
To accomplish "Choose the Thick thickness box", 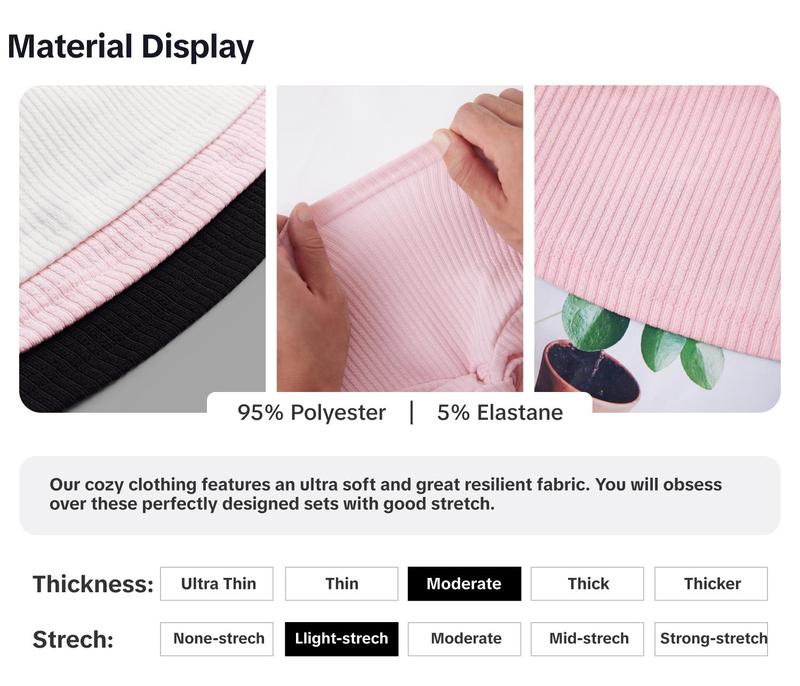I will (x=587, y=583).
